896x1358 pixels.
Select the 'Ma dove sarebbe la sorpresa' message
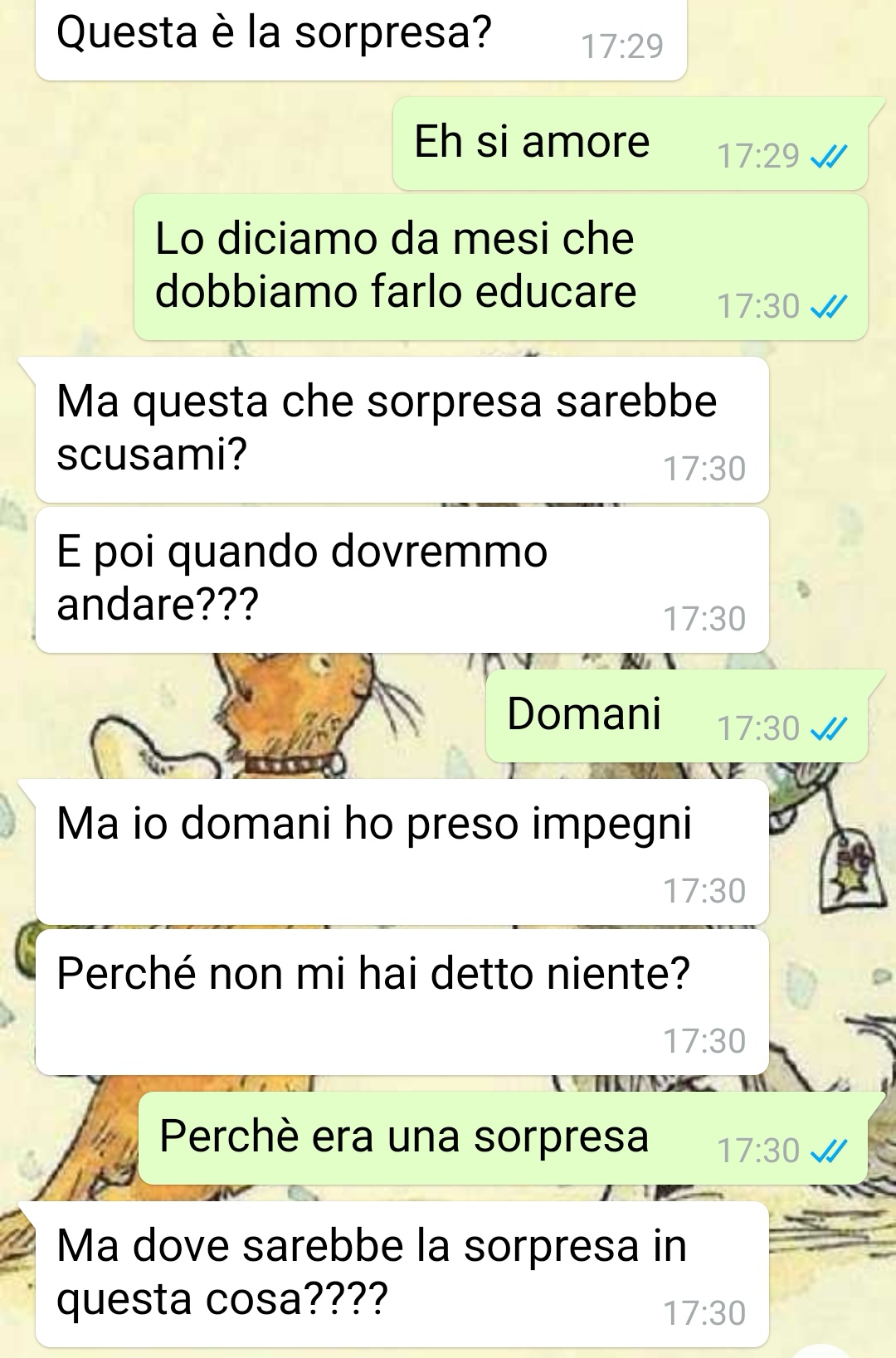coord(402,1274)
